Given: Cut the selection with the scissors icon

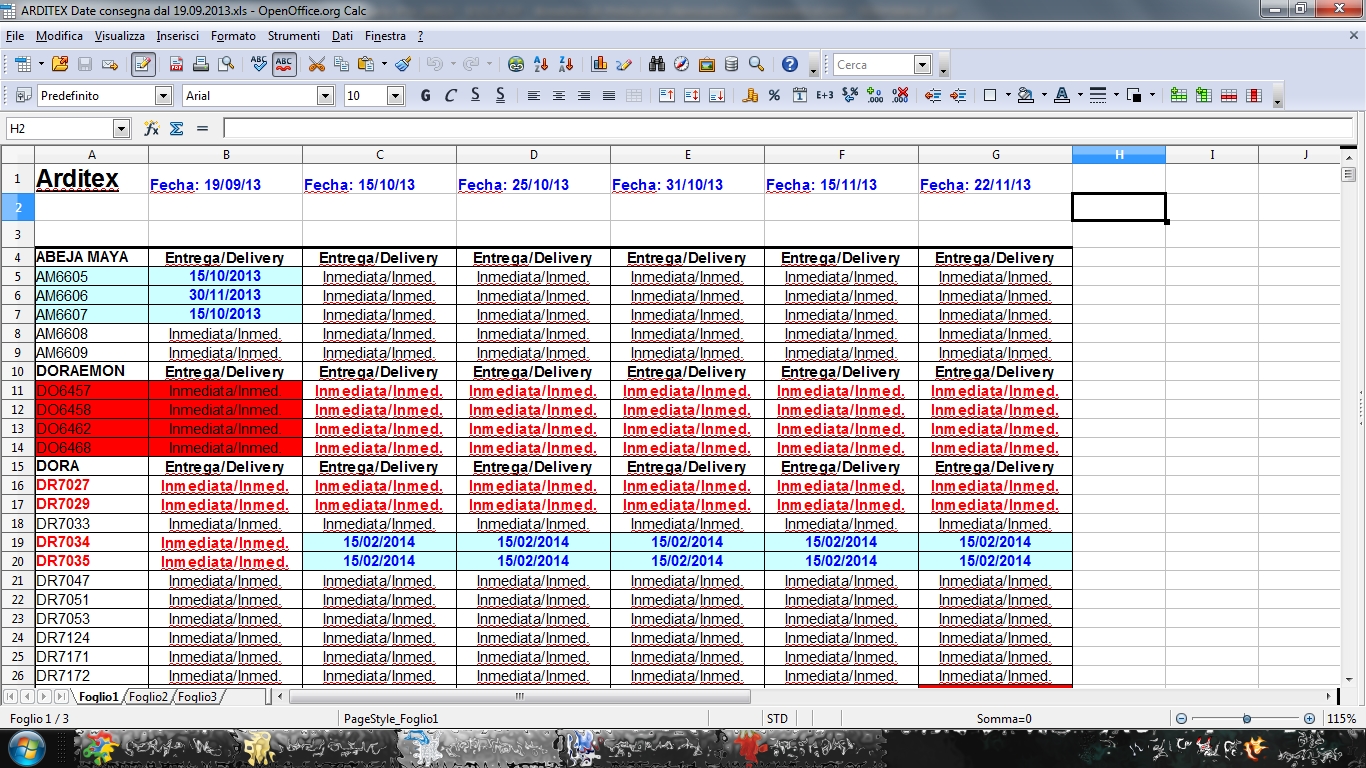Looking at the screenshot, I should click(317, 65).
